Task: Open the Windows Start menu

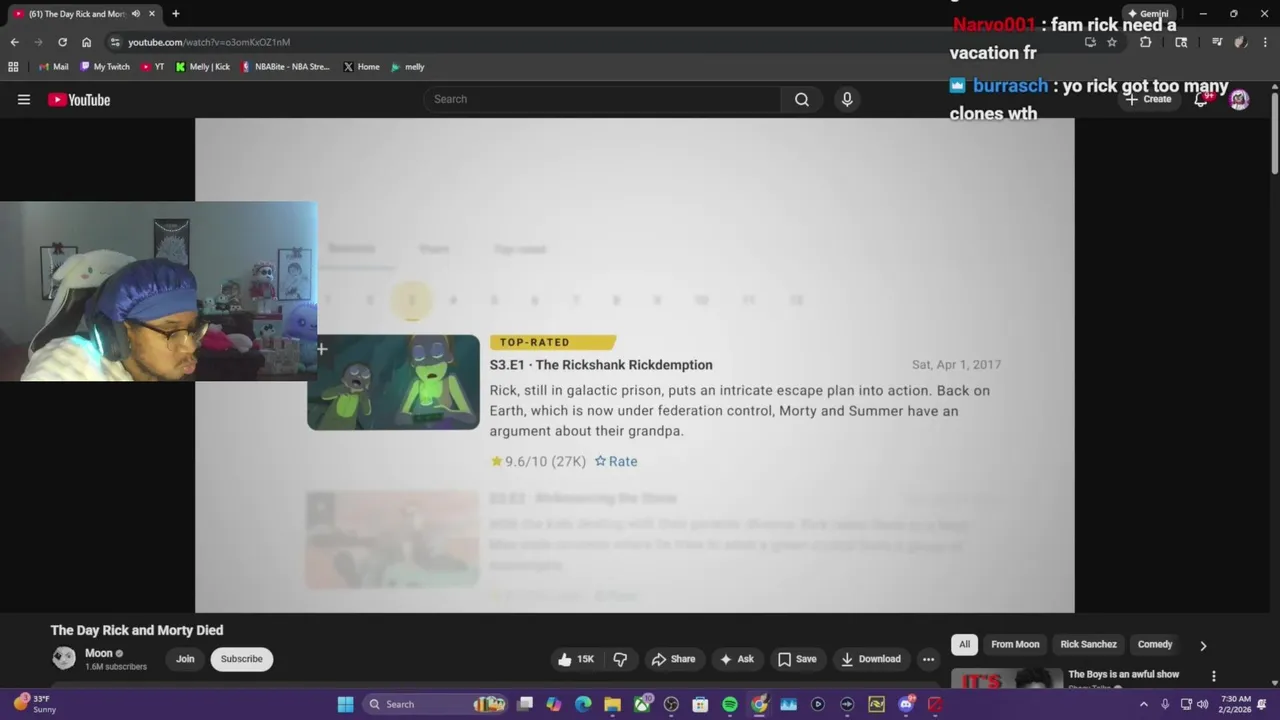Action: coord(345,704)
